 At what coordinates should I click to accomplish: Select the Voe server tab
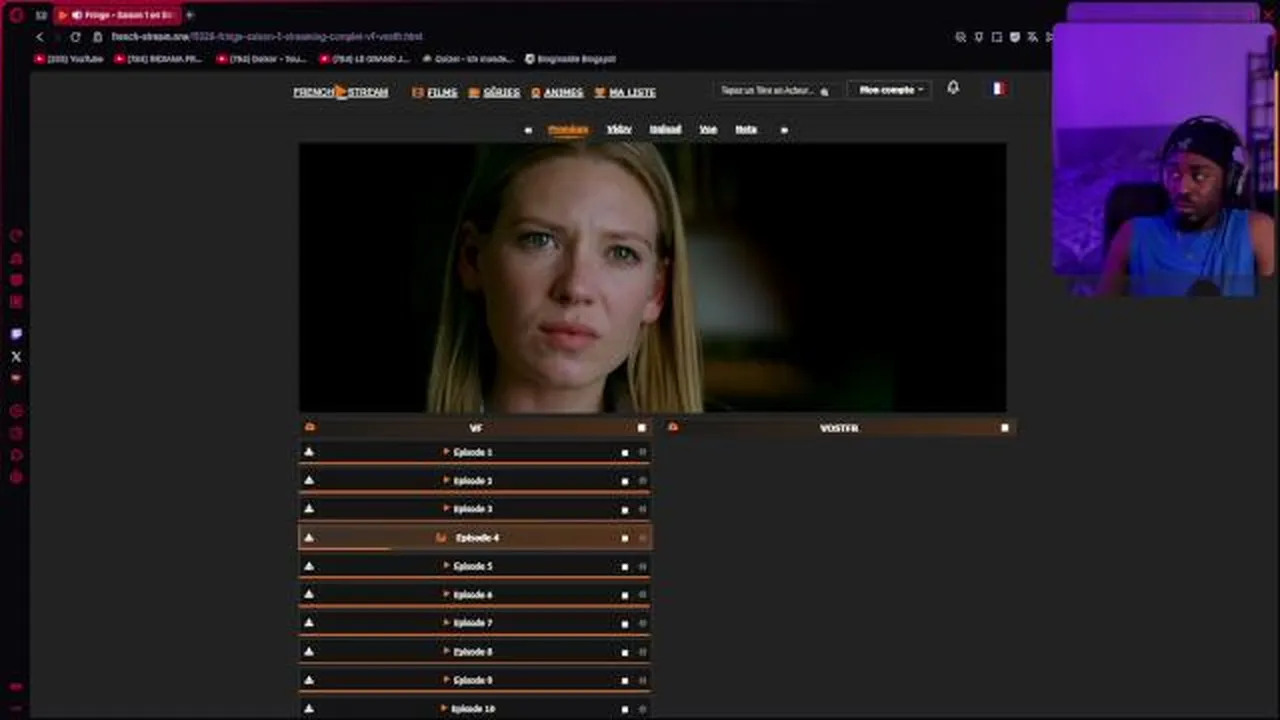pos(708,129)
